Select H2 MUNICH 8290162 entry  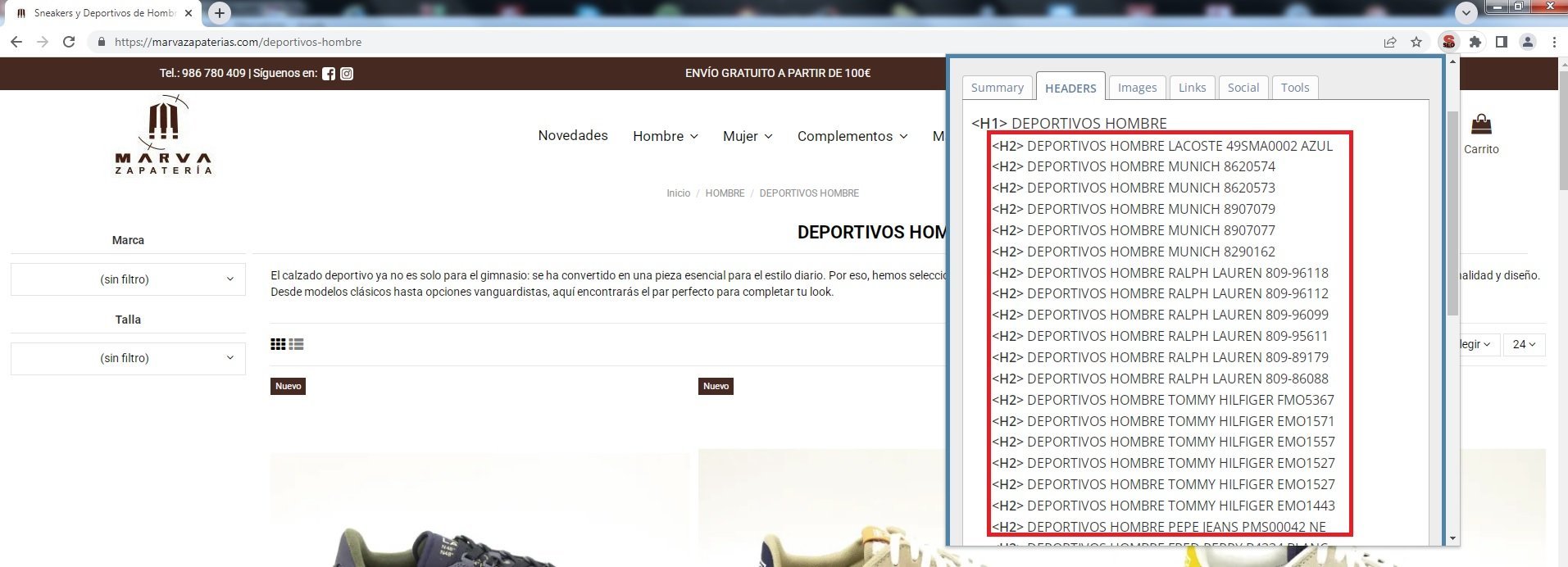(1134, 252)
